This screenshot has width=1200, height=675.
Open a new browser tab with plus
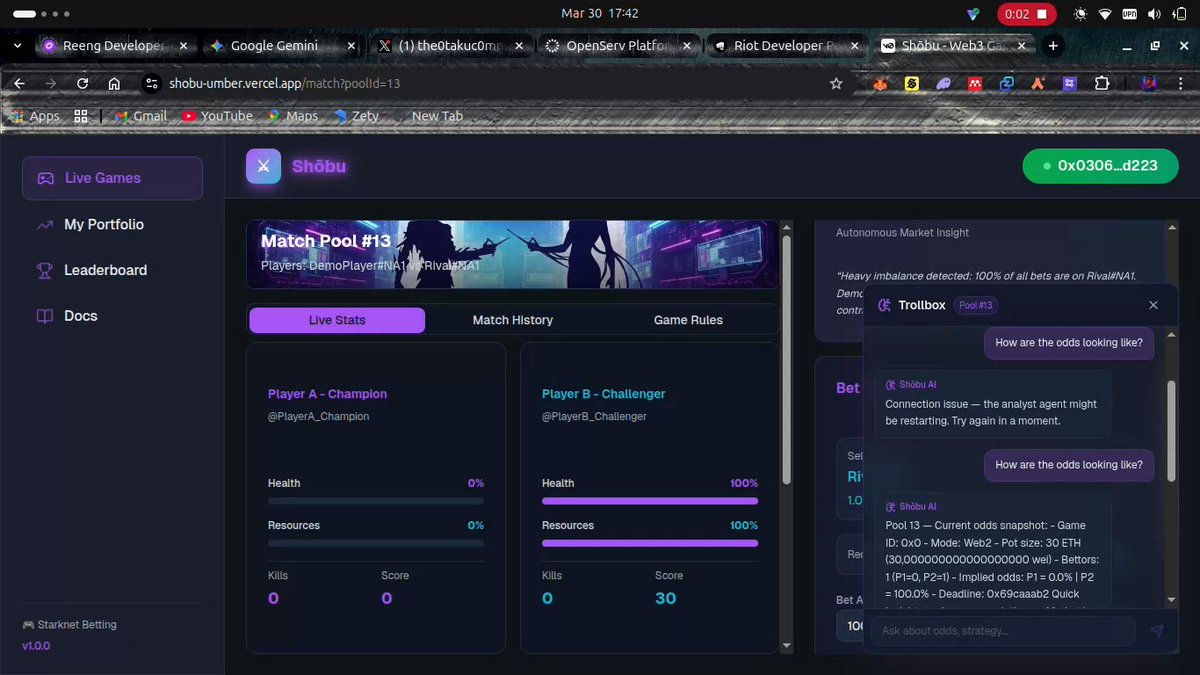(1053, 46)
